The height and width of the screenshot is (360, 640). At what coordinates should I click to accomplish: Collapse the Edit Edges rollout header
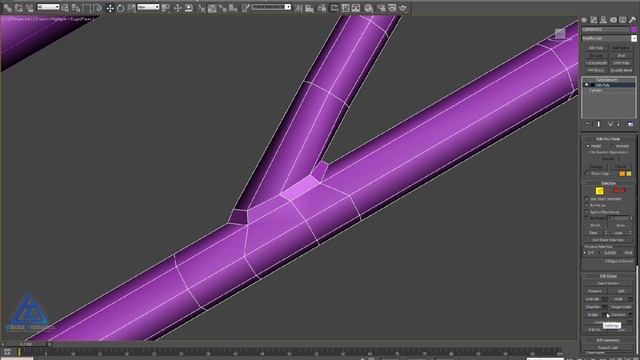pyautogui.click(x=608, y=276)
